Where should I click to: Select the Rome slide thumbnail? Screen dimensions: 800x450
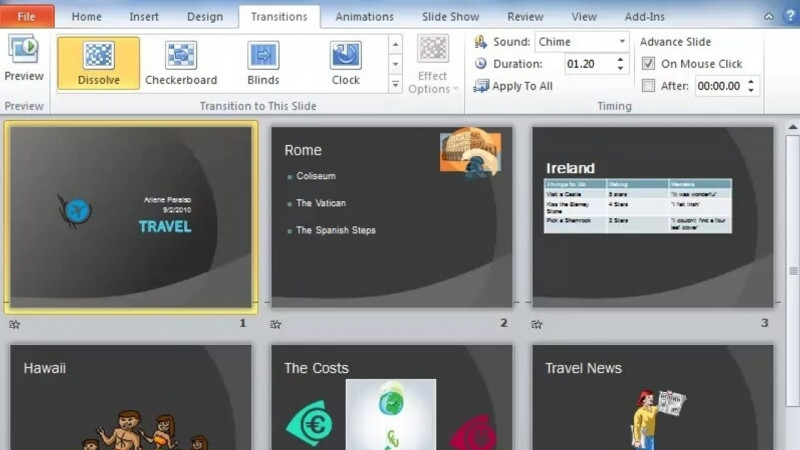pyautogui.click(x=392, y=217)
